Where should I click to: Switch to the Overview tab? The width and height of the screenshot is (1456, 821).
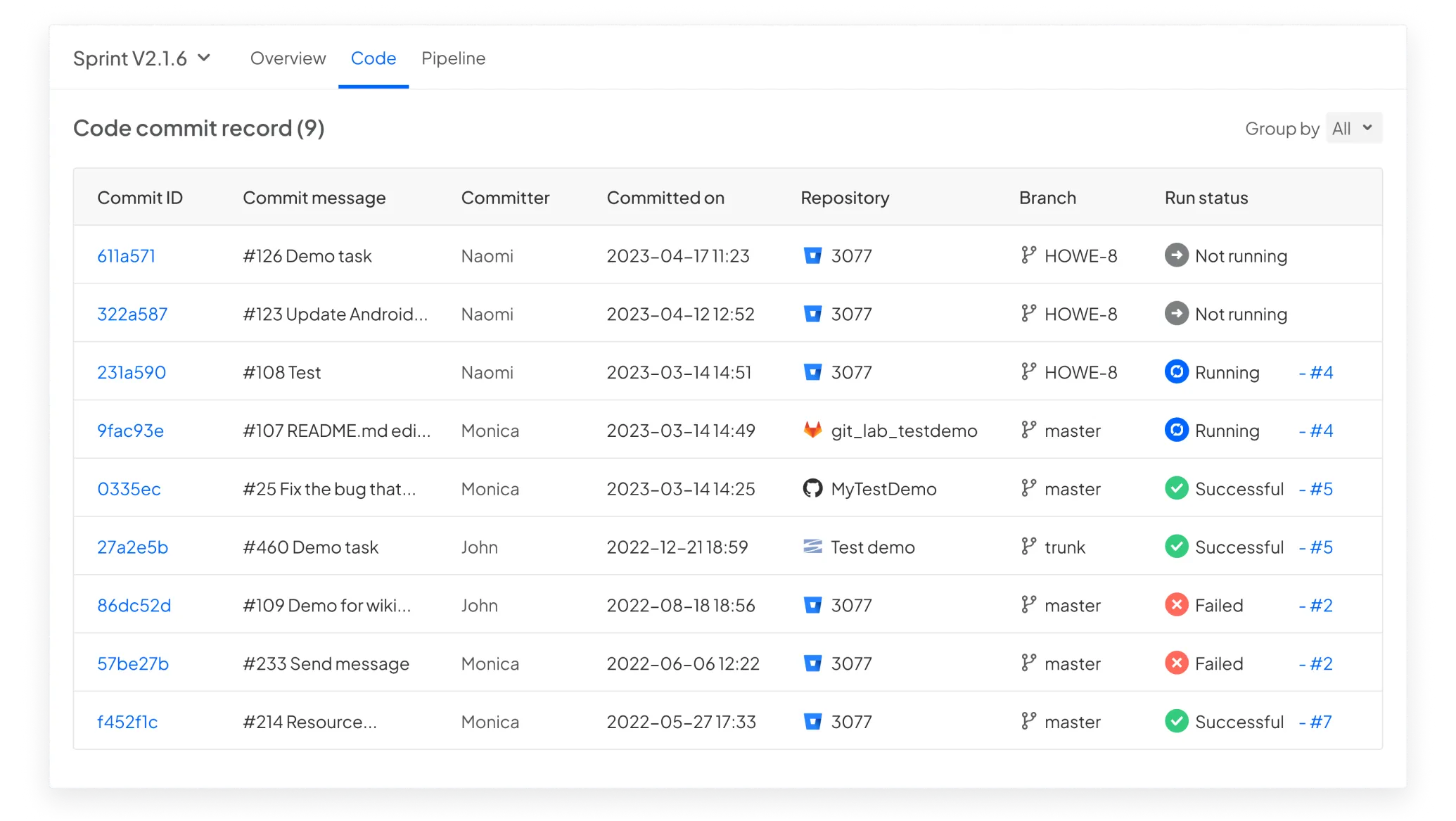(288, 58)
